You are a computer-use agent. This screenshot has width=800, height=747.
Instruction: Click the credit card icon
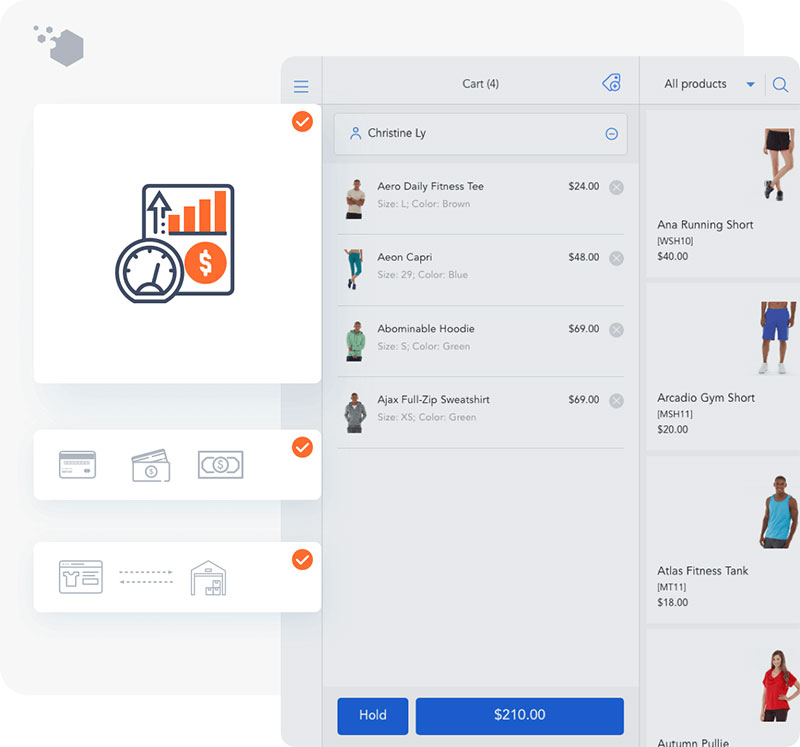tap(78, 464)
